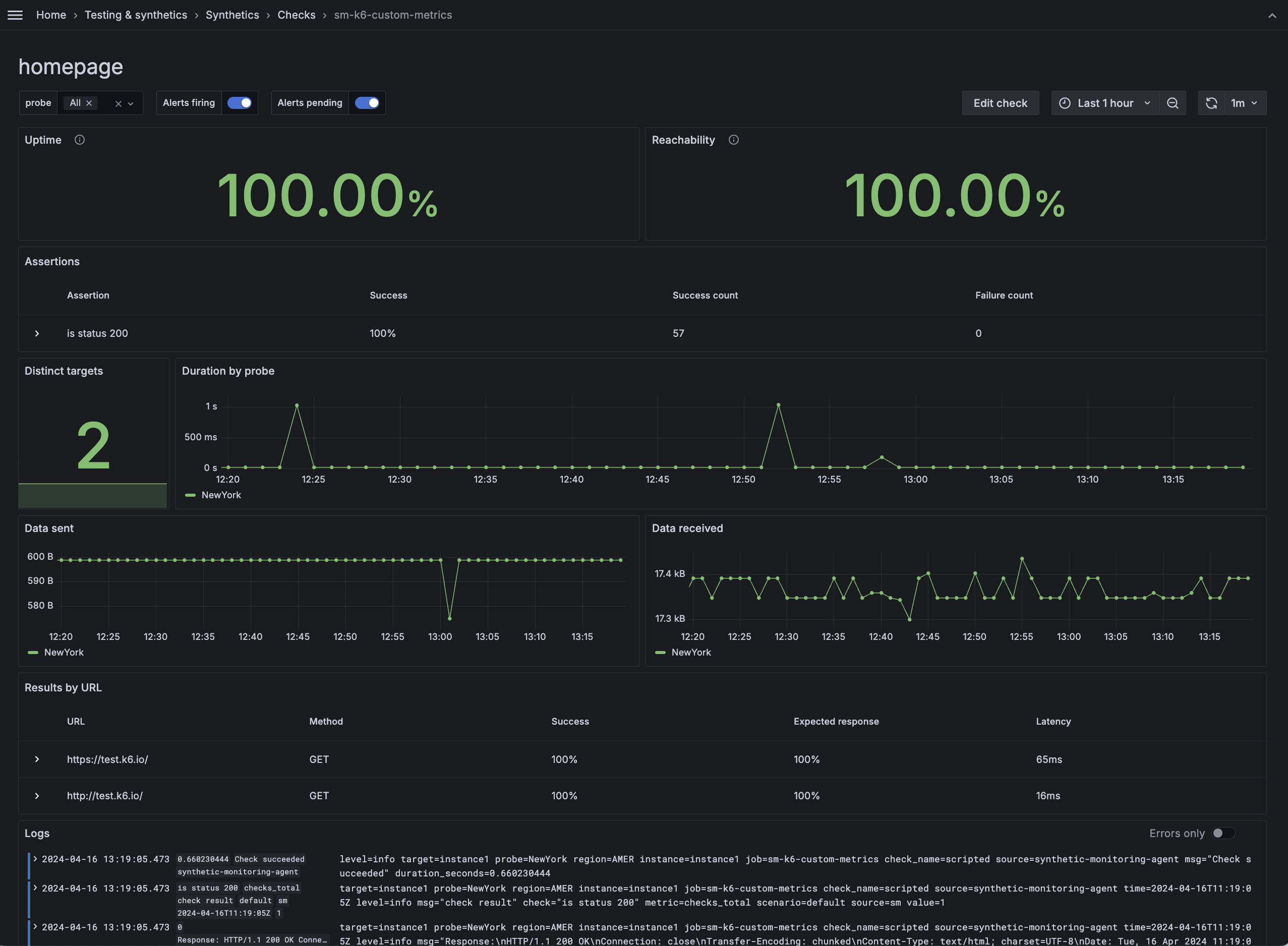Open the Synthetics breadcrumb page
Image resolution: width=1288 pixels, height=946 pixels.
pos(232,15)
